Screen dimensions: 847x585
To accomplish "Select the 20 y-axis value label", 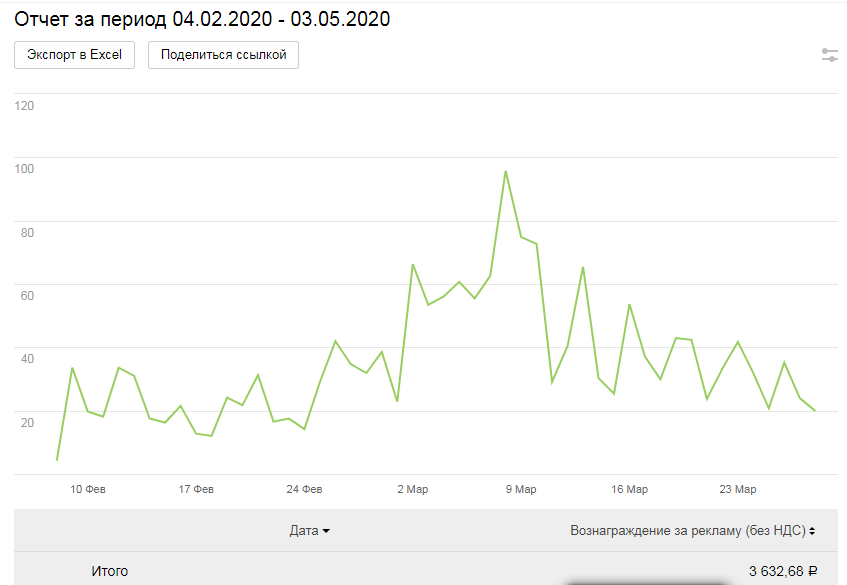I will tap(28, 422).
